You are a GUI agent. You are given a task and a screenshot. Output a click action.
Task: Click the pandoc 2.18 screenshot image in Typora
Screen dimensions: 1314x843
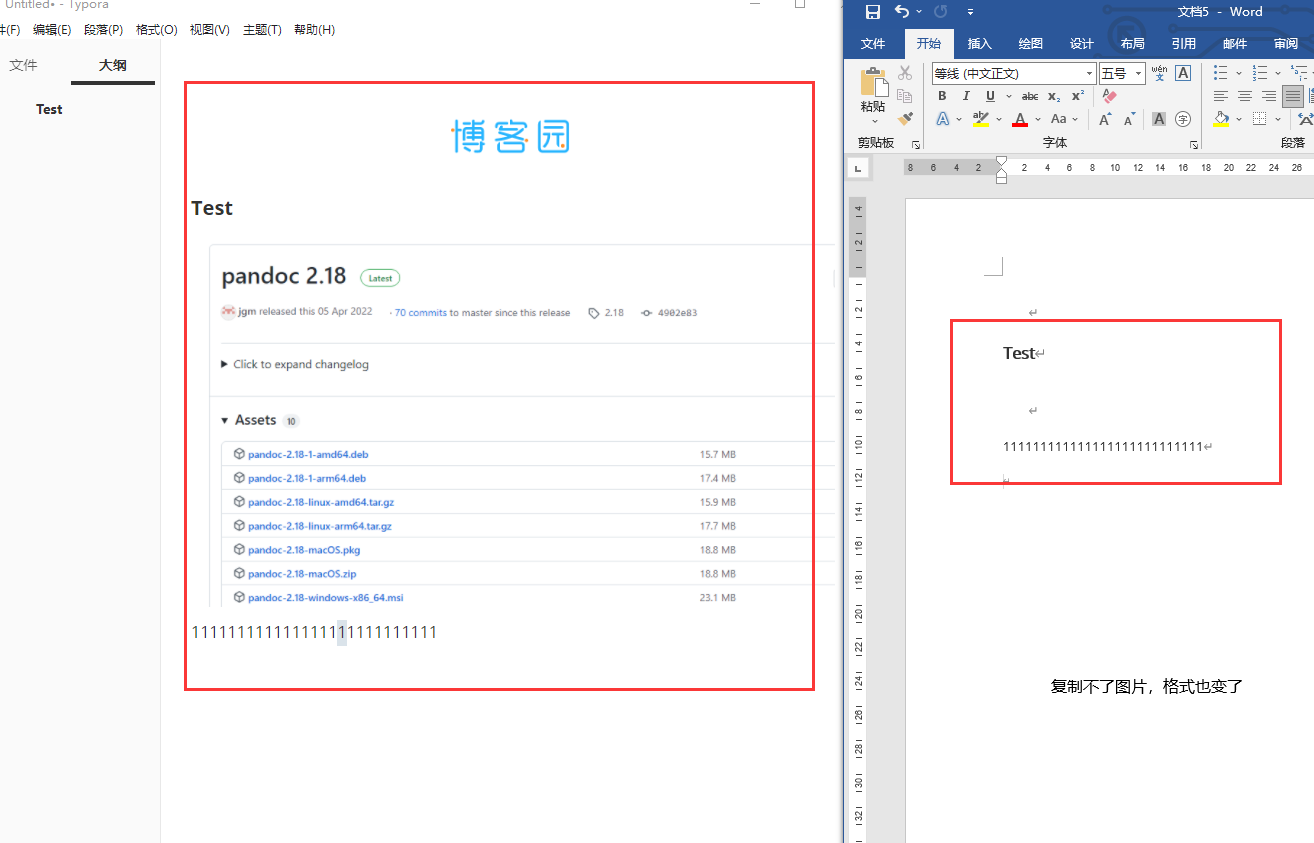coord(522,425)
